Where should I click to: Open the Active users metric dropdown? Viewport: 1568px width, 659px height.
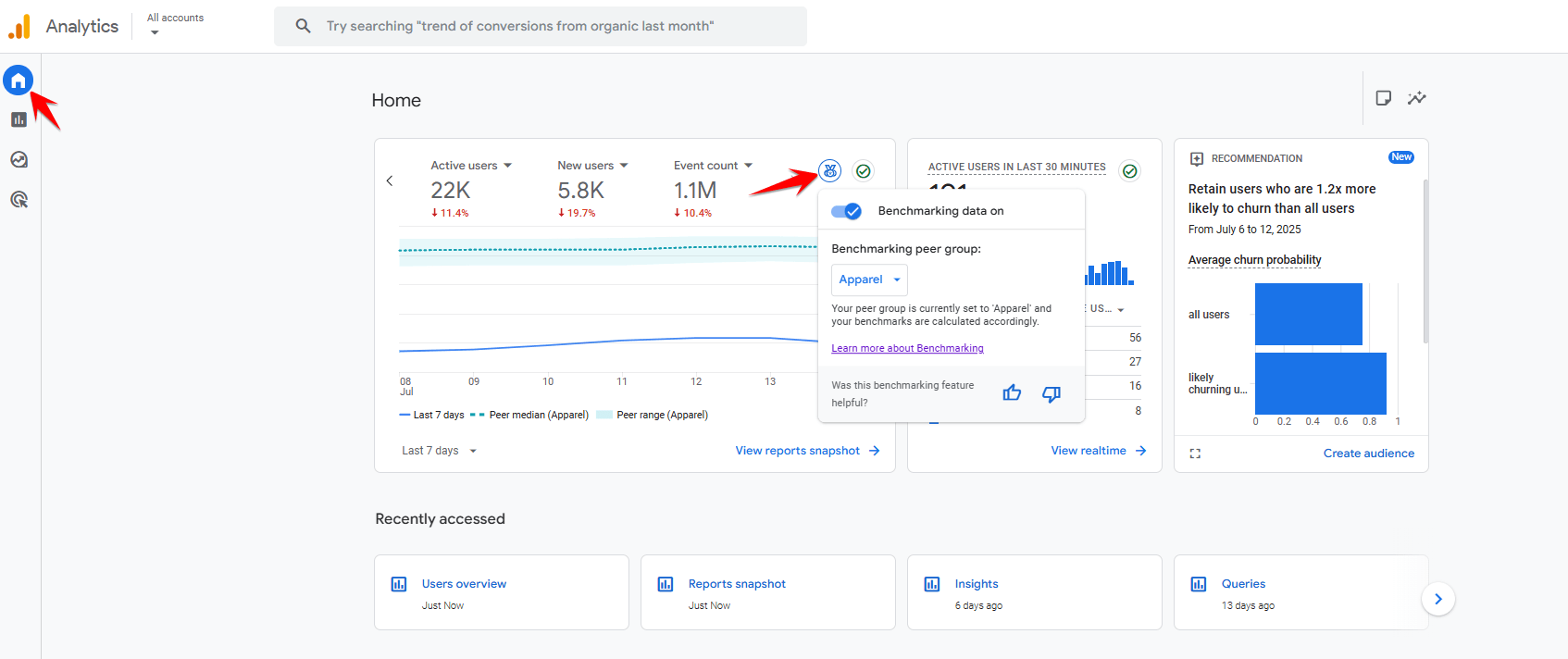pyautogui.click(x=471, y=166)
